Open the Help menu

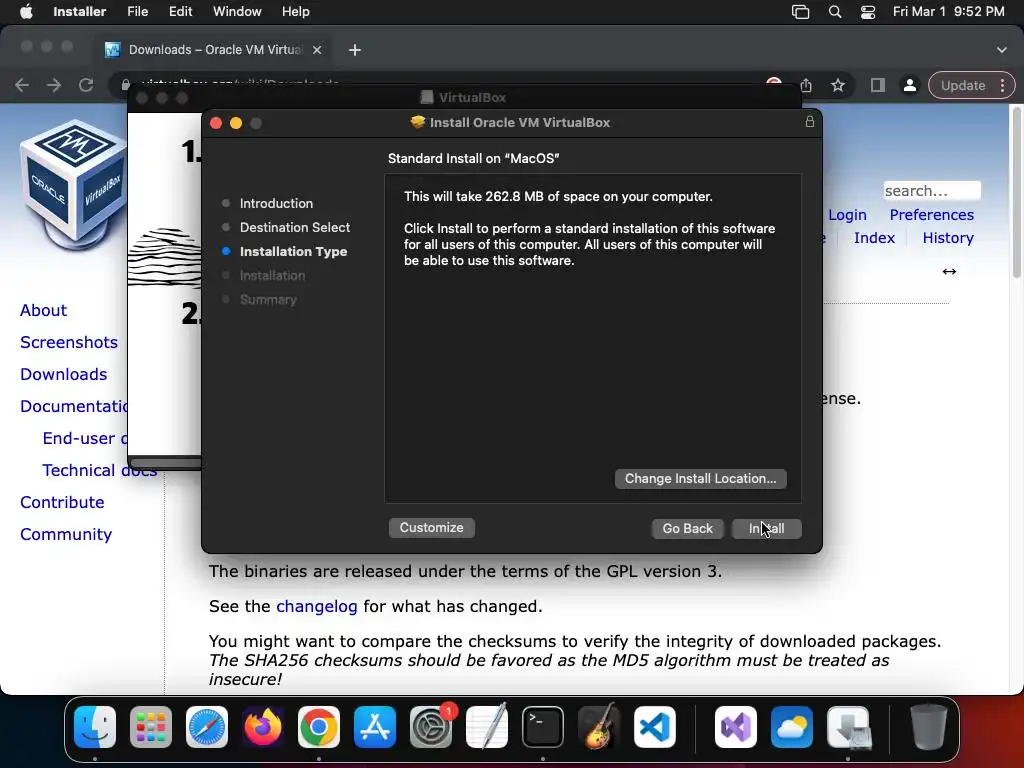(295, 12)
